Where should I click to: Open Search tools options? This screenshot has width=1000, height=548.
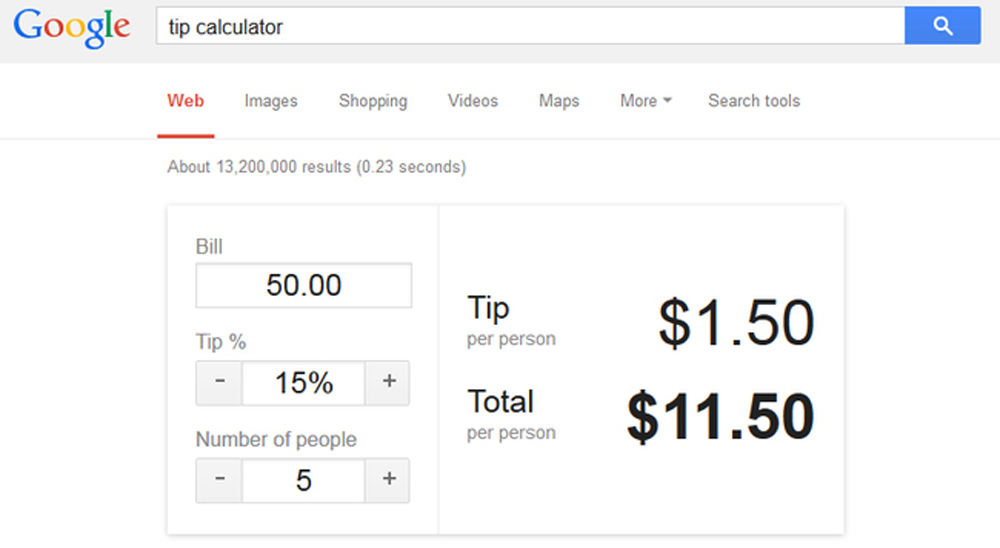pos(754,101)
